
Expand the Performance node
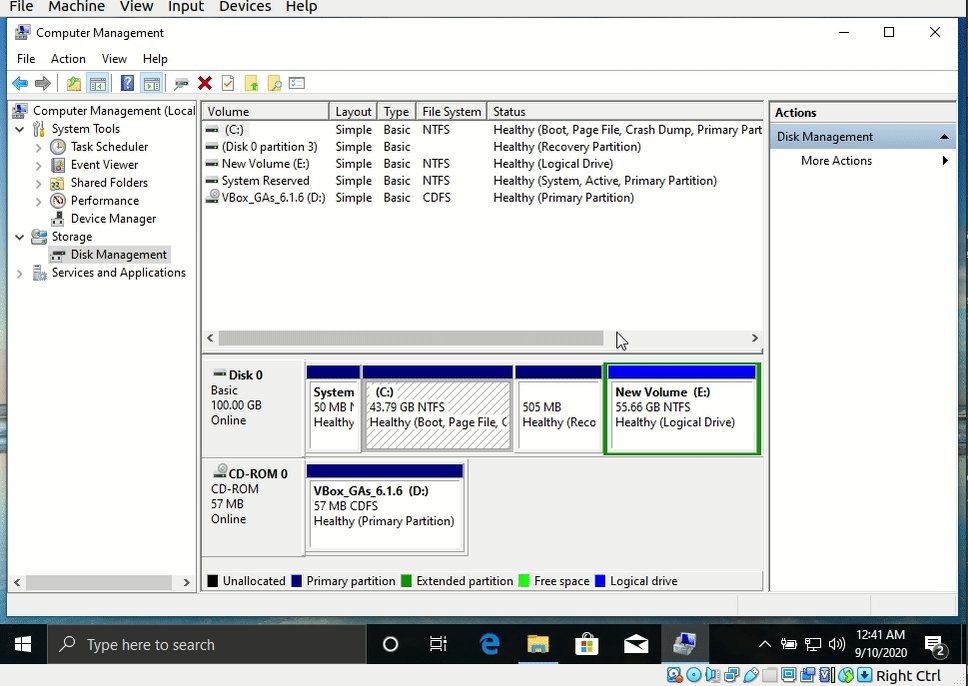coord(38,201)
